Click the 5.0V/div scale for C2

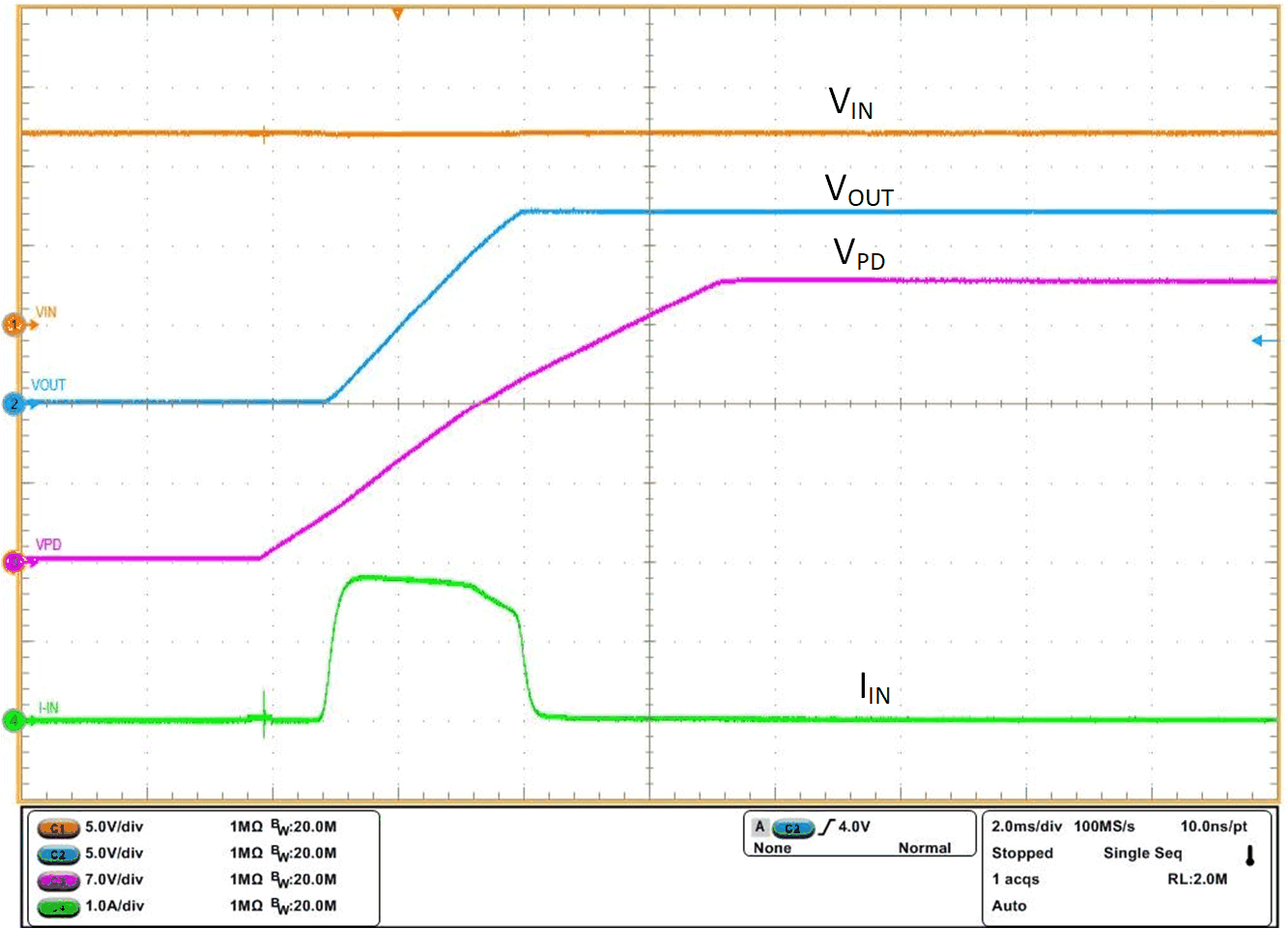114,853
